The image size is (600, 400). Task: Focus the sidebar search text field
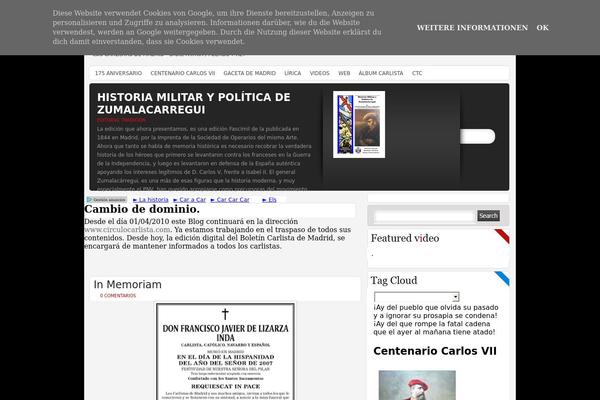pos(424,216)
